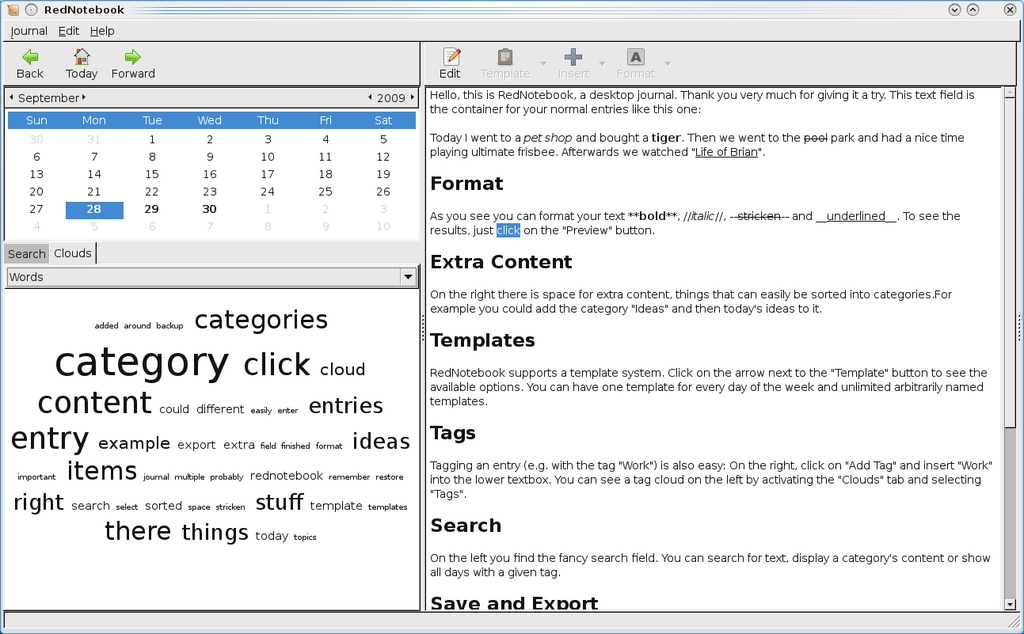1024x634 pixels.
Task: Switch to the Search tab
Action: pos(27,254)
